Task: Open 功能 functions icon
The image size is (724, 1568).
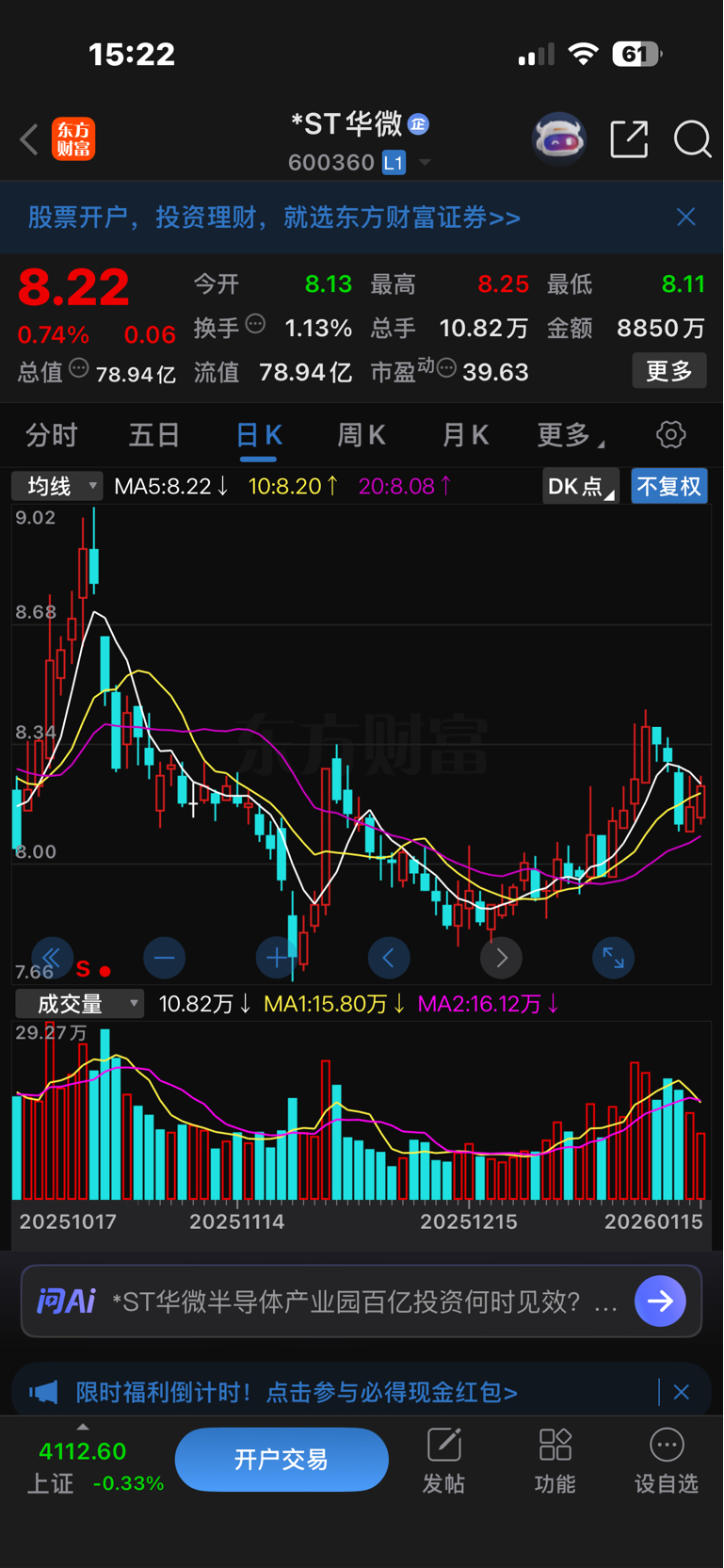Action: point(555,1461)
